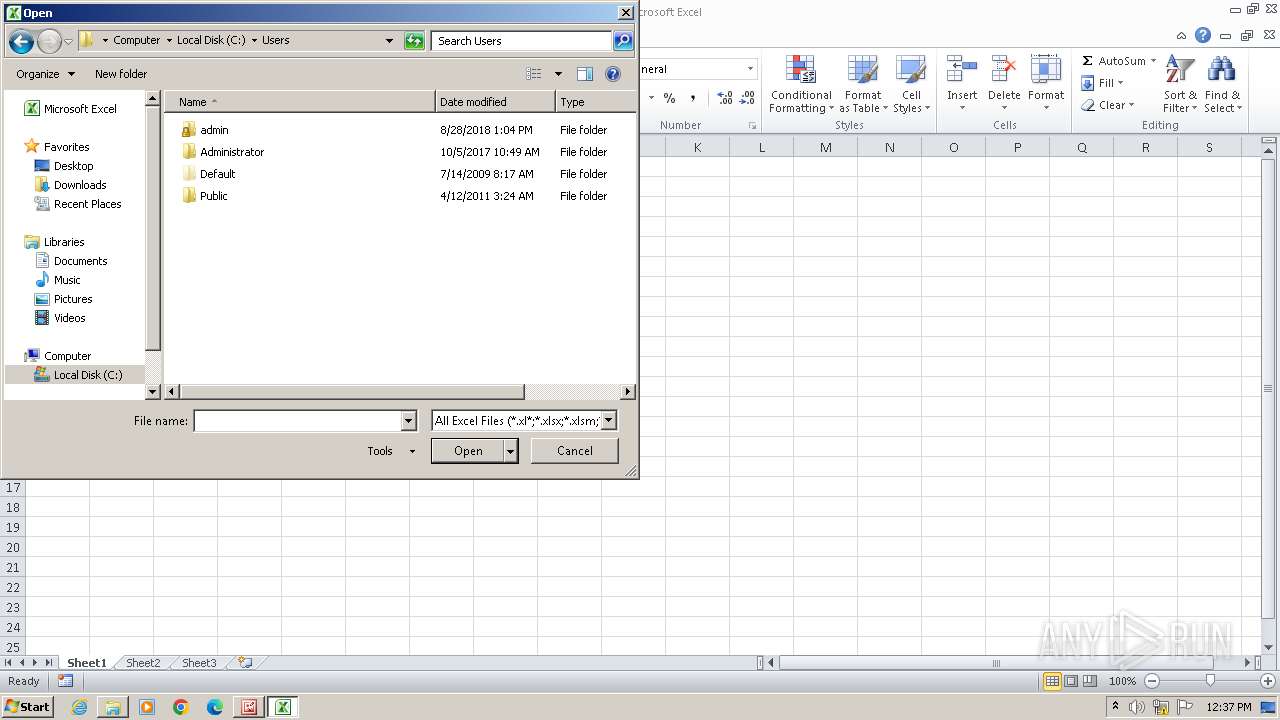Cancel the Open dialog

(x=574, y=451)
